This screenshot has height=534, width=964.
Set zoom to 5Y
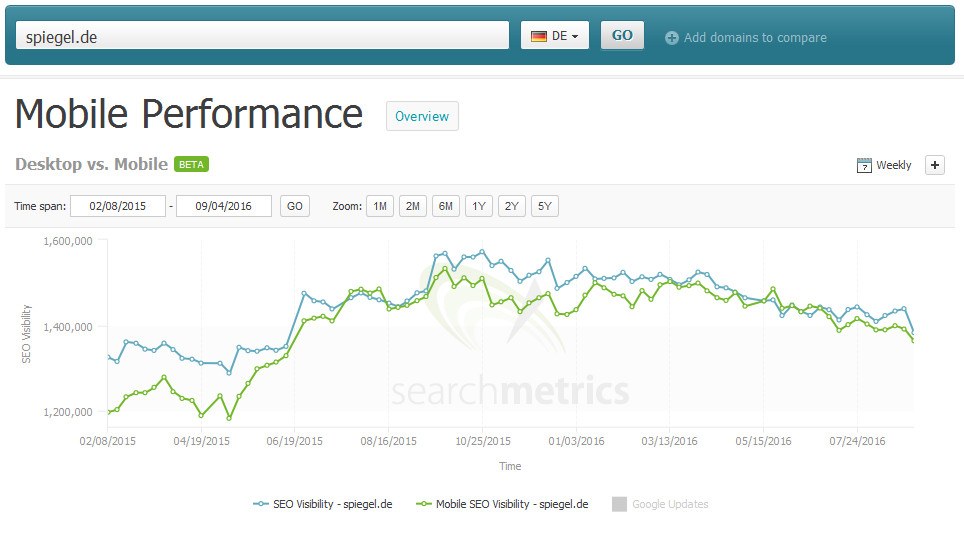click(x=545, y=206)
